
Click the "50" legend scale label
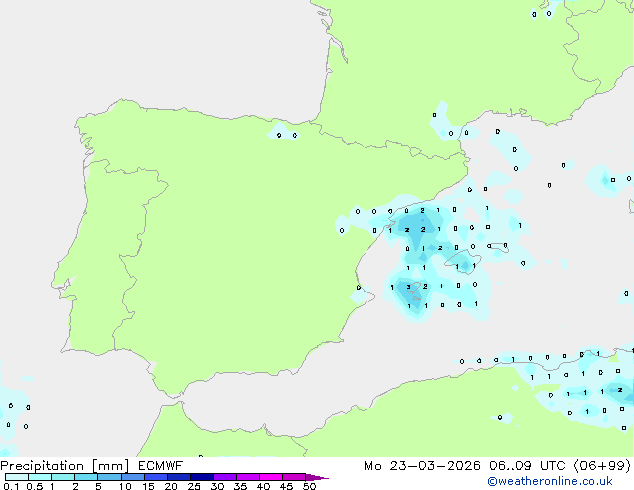point(309,486)
